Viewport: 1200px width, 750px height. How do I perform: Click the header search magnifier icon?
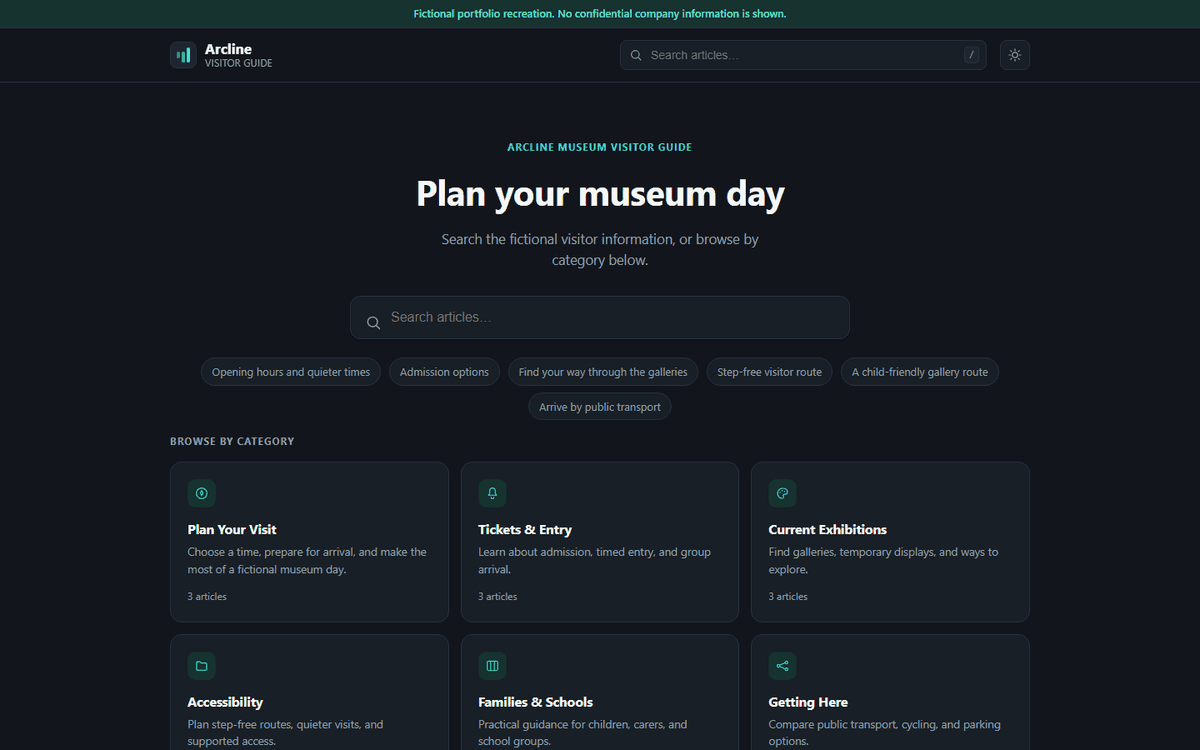point(636,55)
